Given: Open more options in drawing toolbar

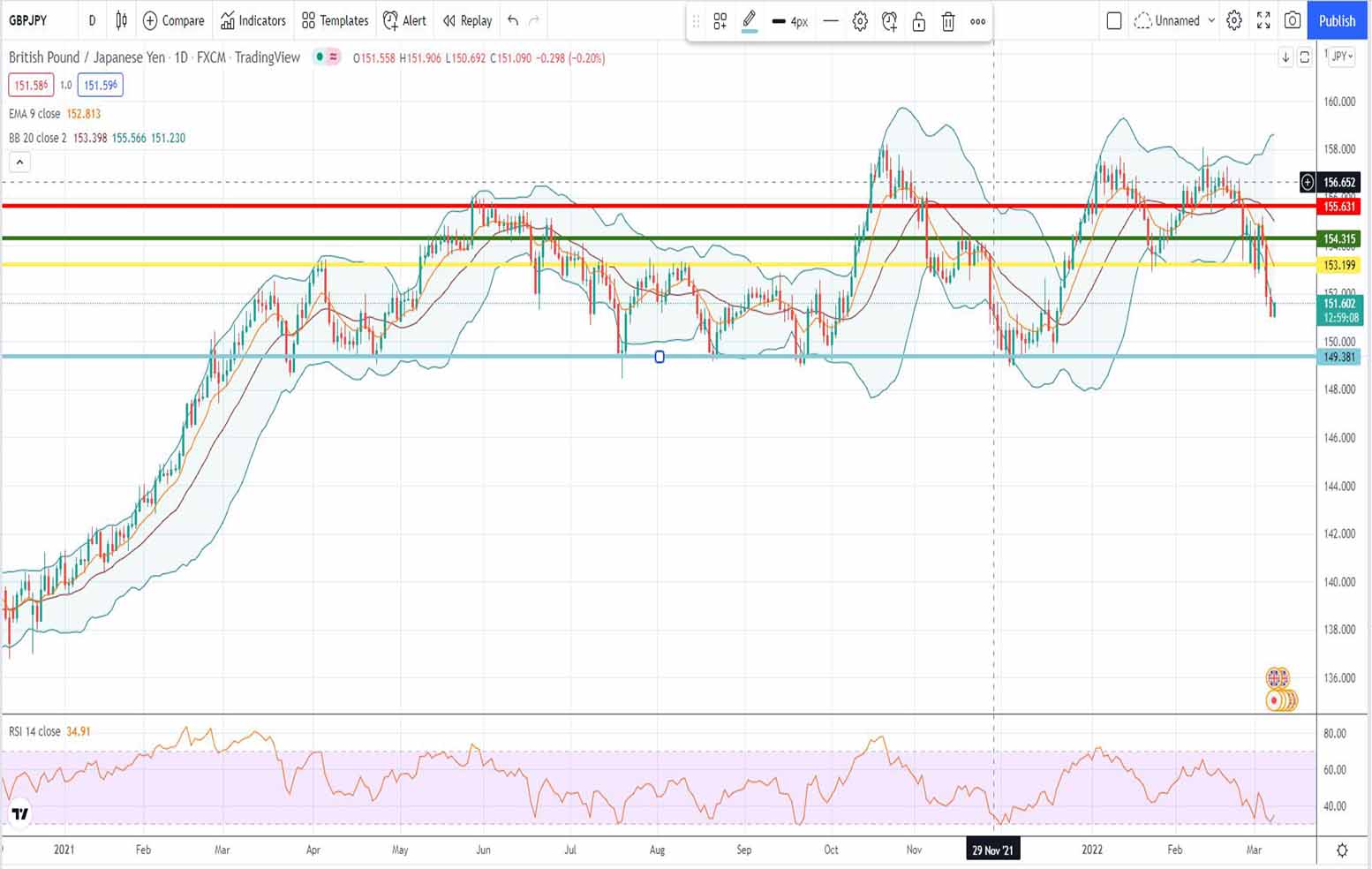Looking at the screenshot, I should (977, 21).
